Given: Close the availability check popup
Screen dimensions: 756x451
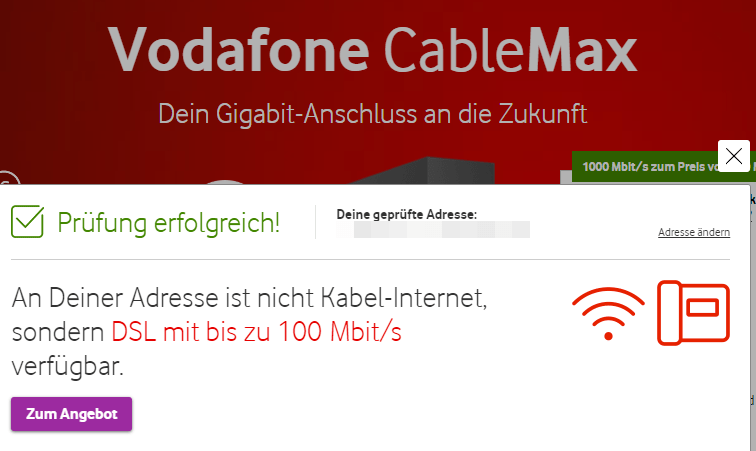Looking at the screenshot, I should (733, 156).
